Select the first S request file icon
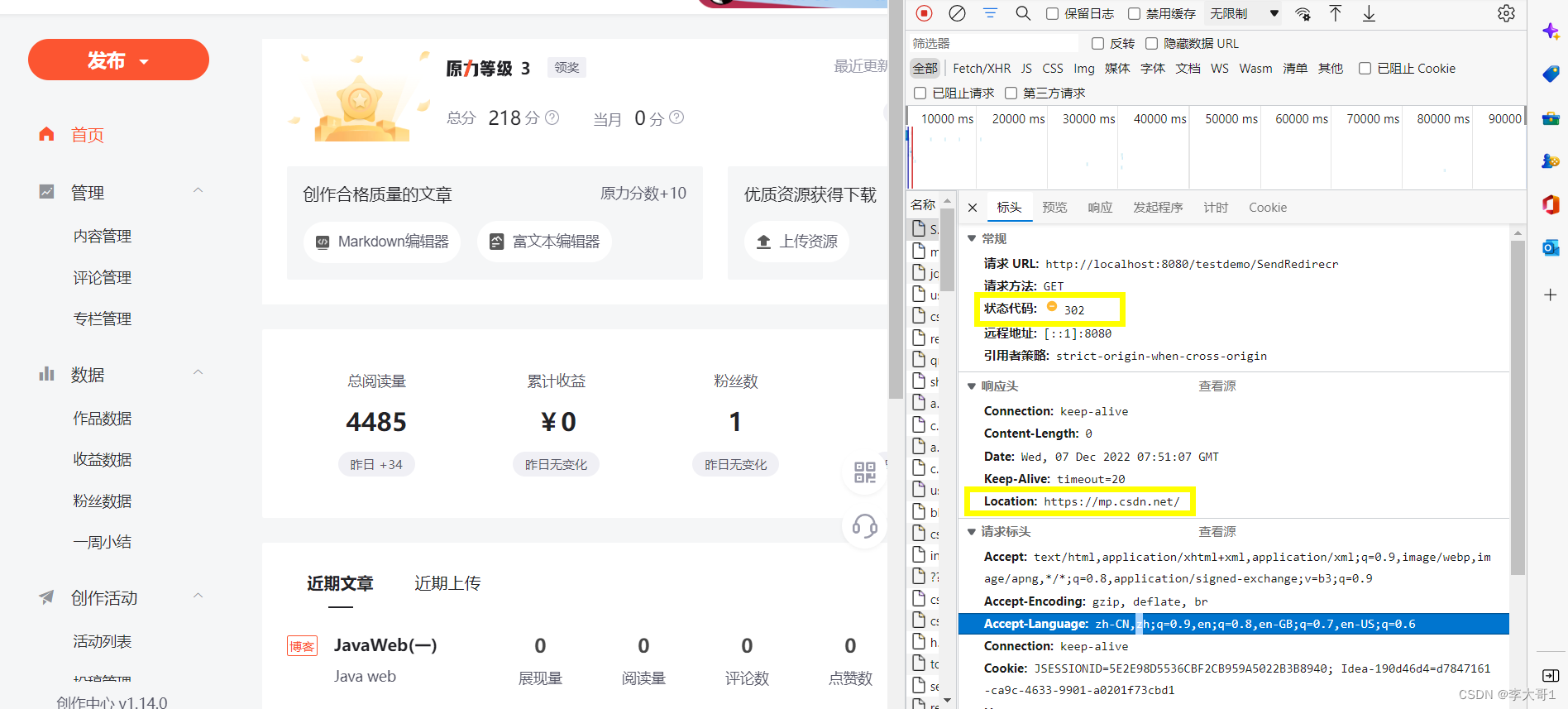Viewport: 1568px width, 709px height. [x=919, y=228]
